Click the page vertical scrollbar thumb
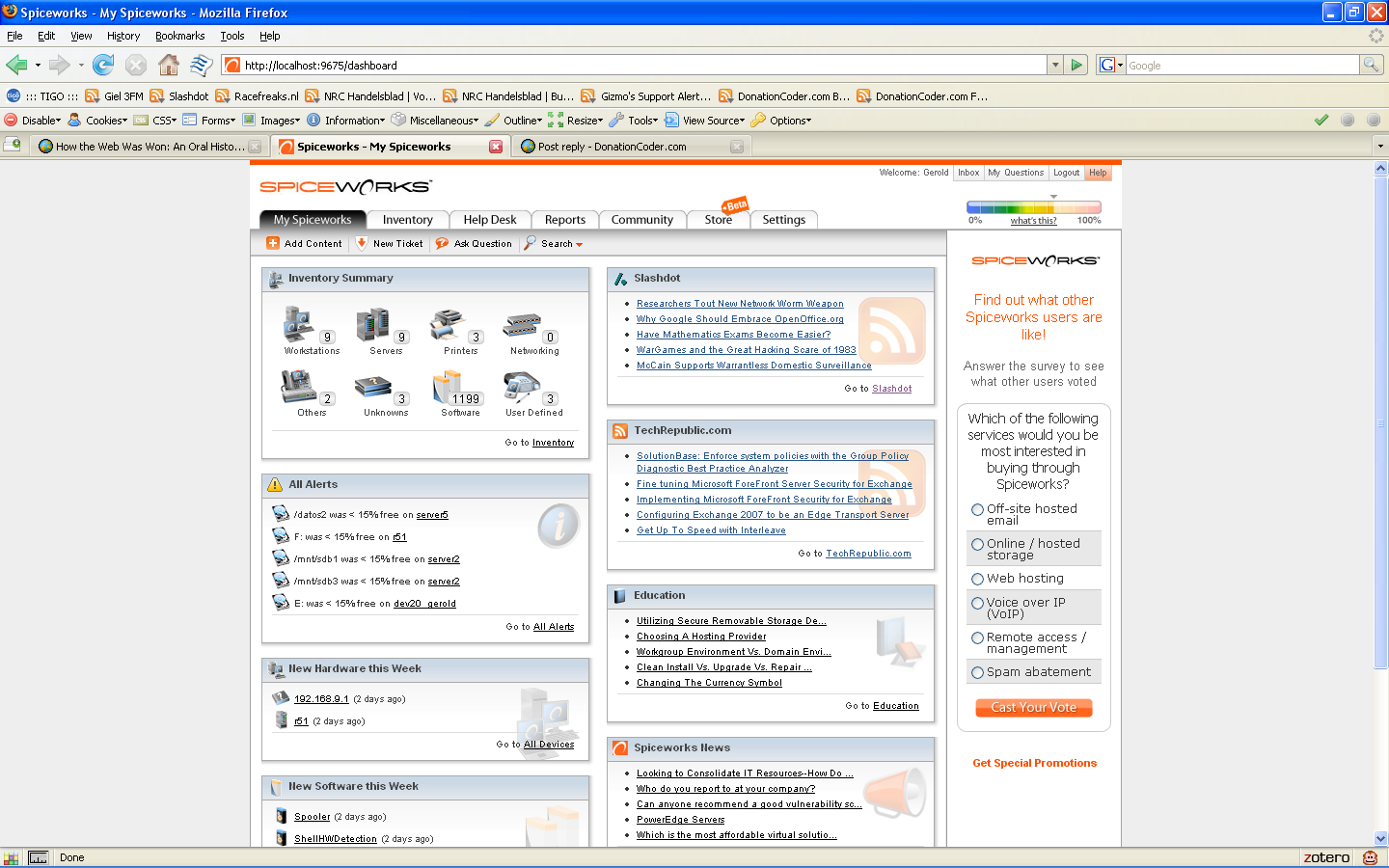The width and height of the screenshot is (1389, 868). (1380, 422)
